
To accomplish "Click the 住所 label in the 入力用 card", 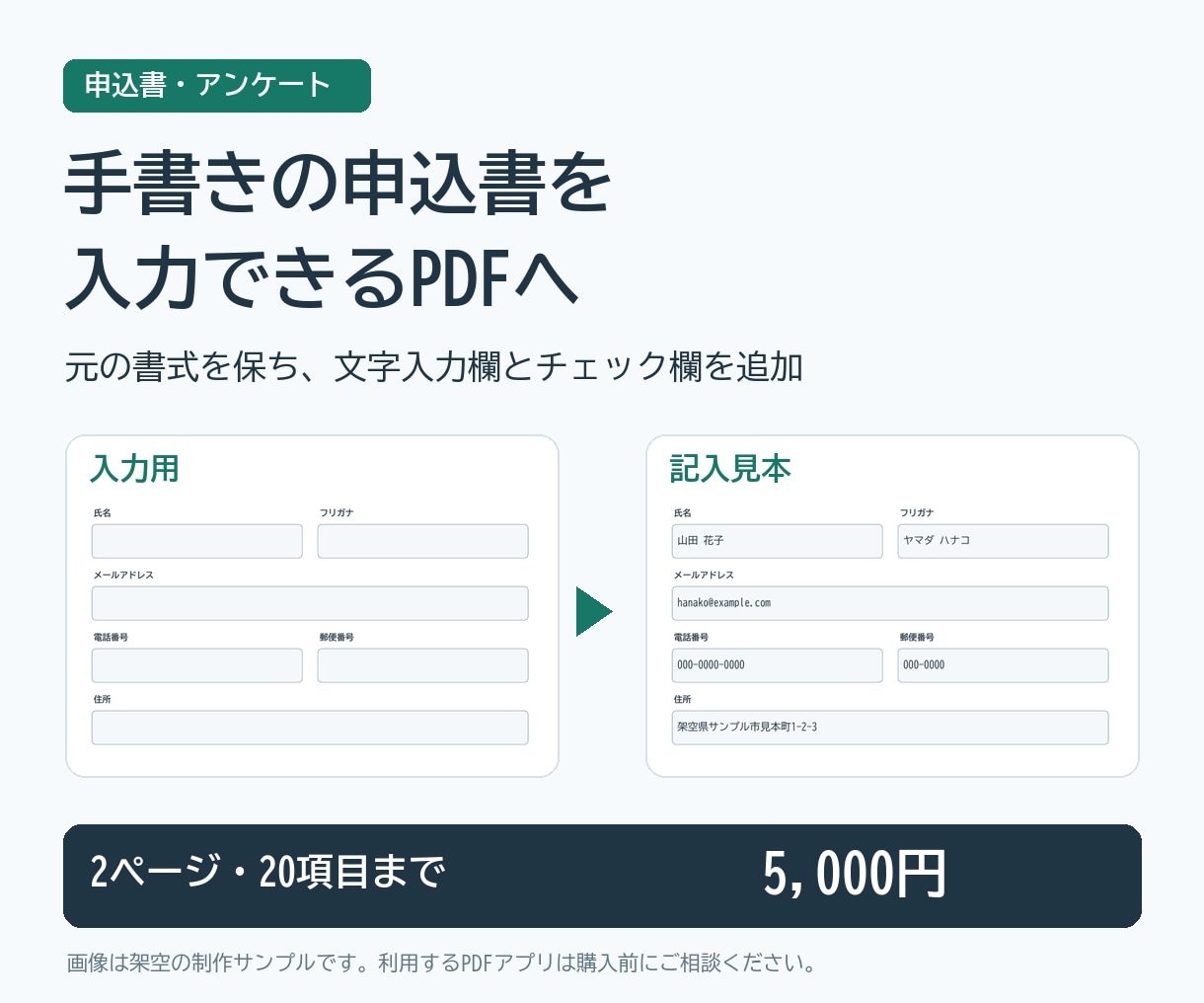I will [x=103, y=700].
